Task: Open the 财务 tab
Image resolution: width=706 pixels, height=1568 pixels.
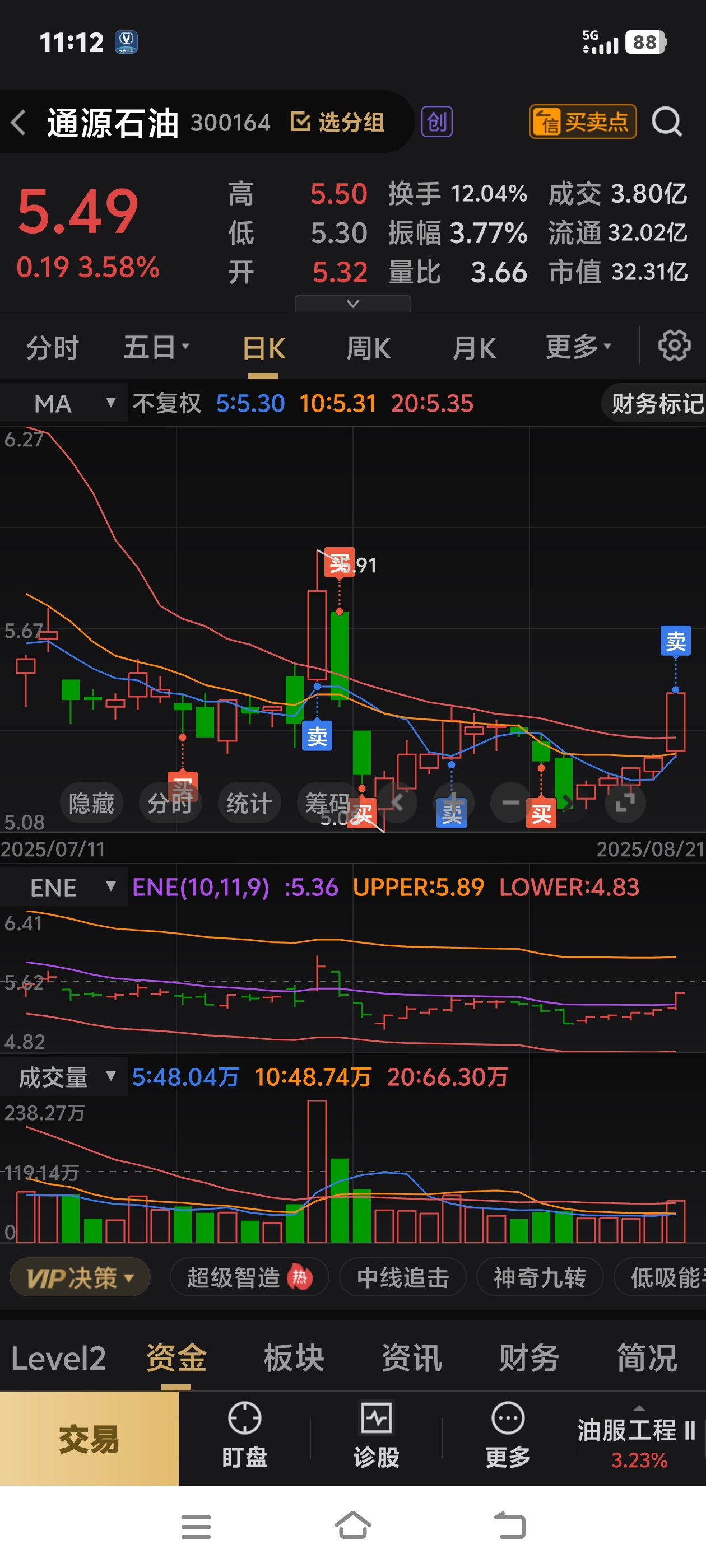Action: [529, 1359]
